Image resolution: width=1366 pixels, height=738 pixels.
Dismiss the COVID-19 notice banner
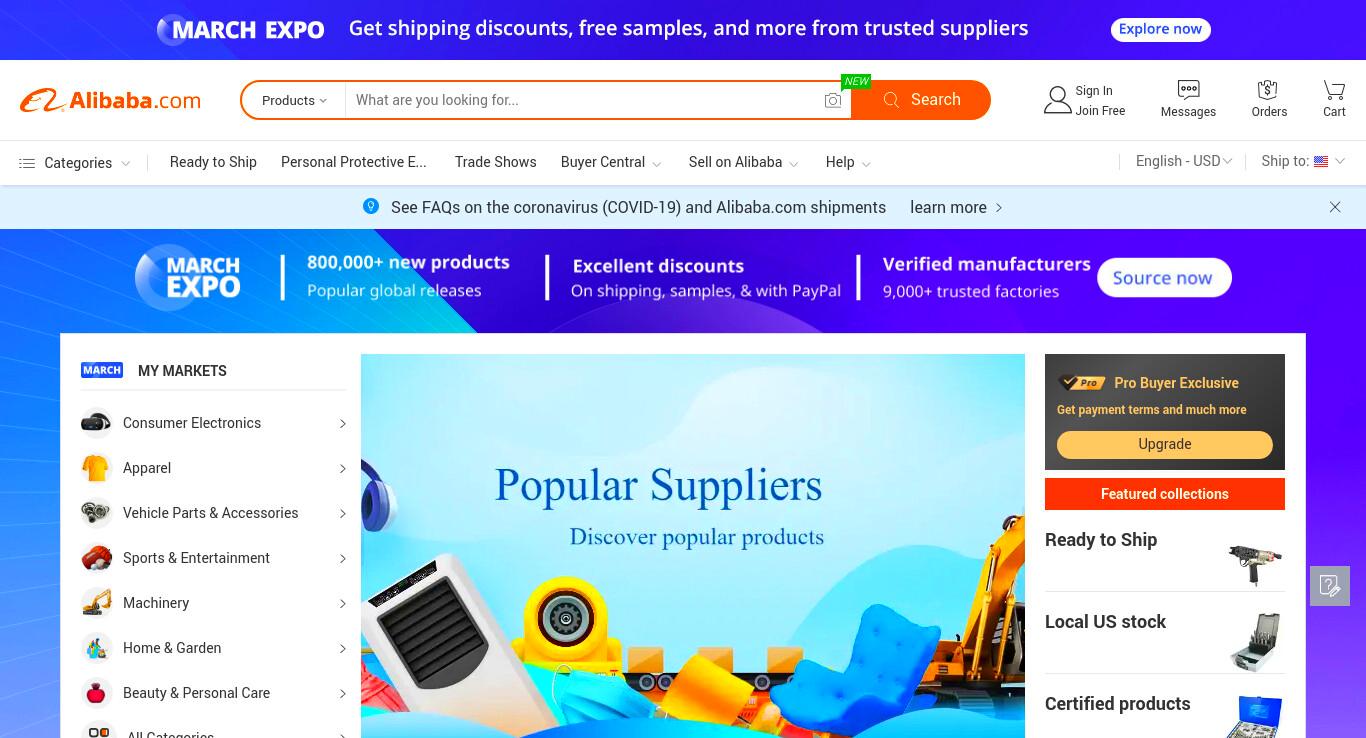tap(1335, 207)
